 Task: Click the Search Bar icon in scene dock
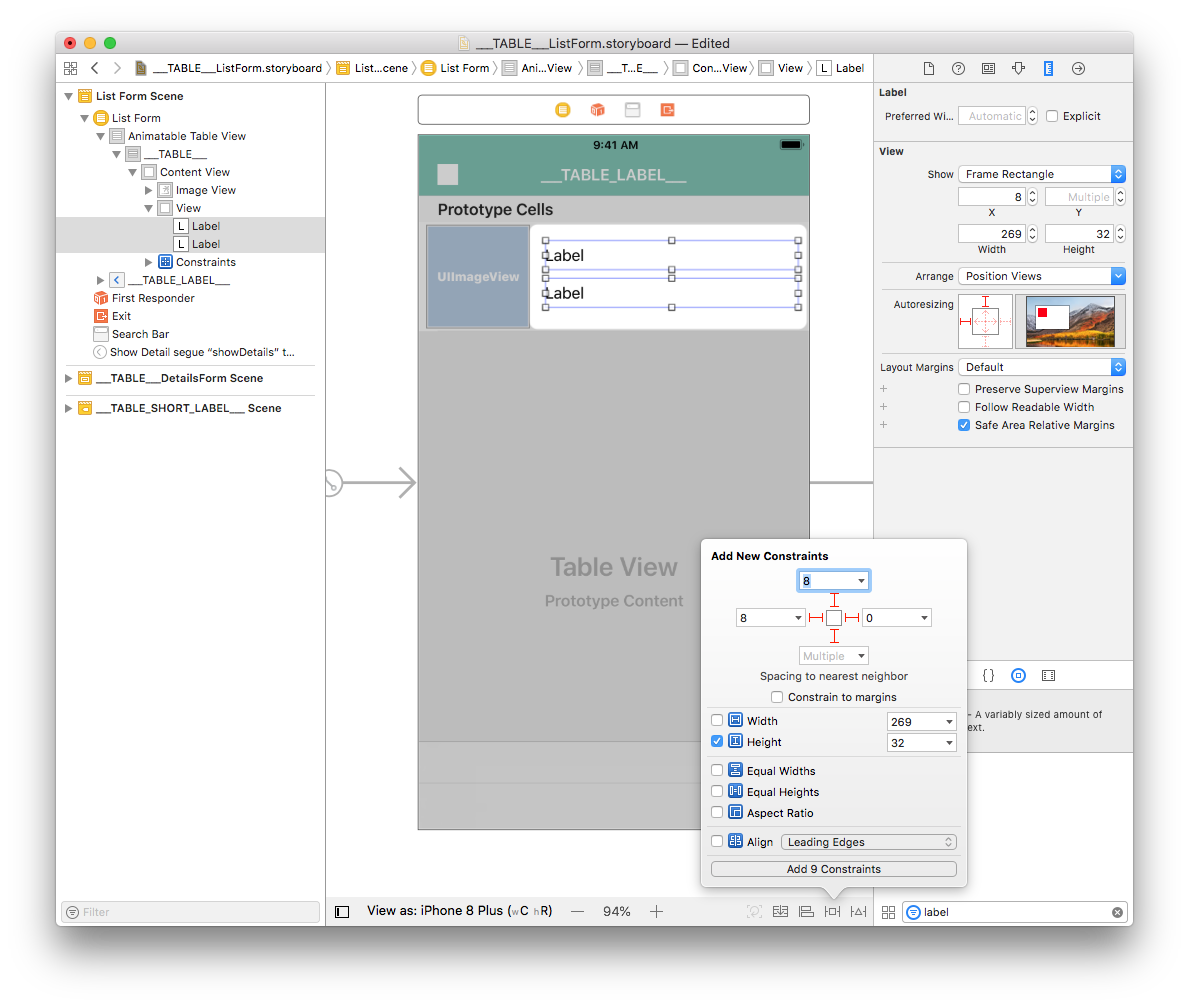pyautogui.click(x=632, y=110)
